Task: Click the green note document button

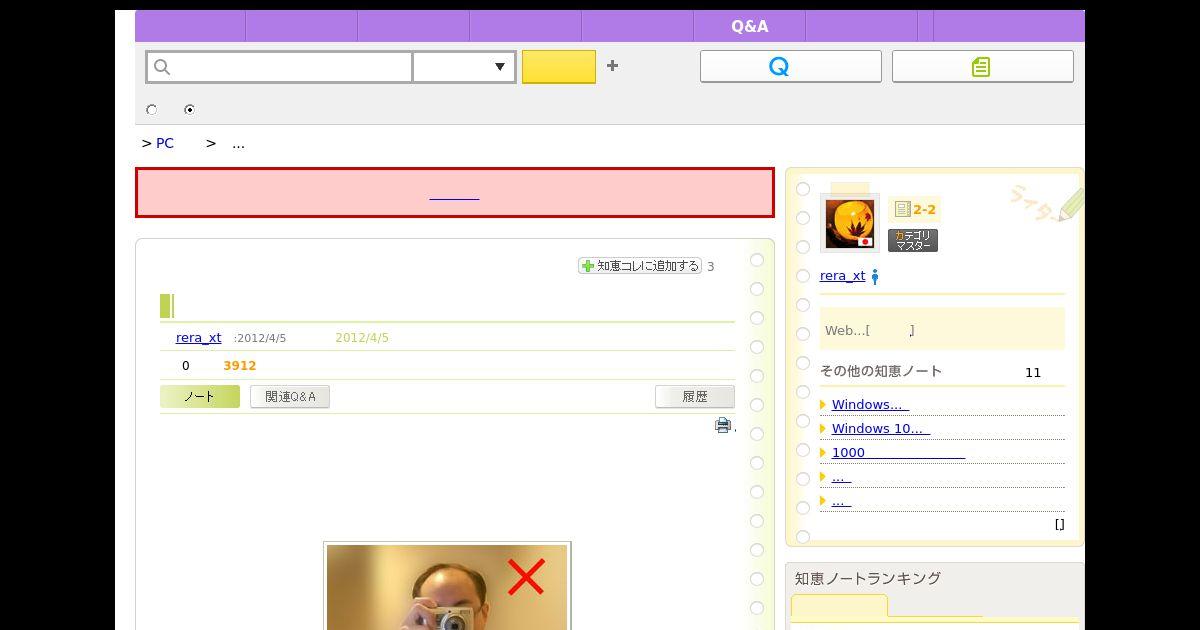Action: pyautogui.click(x=982, y=66)
